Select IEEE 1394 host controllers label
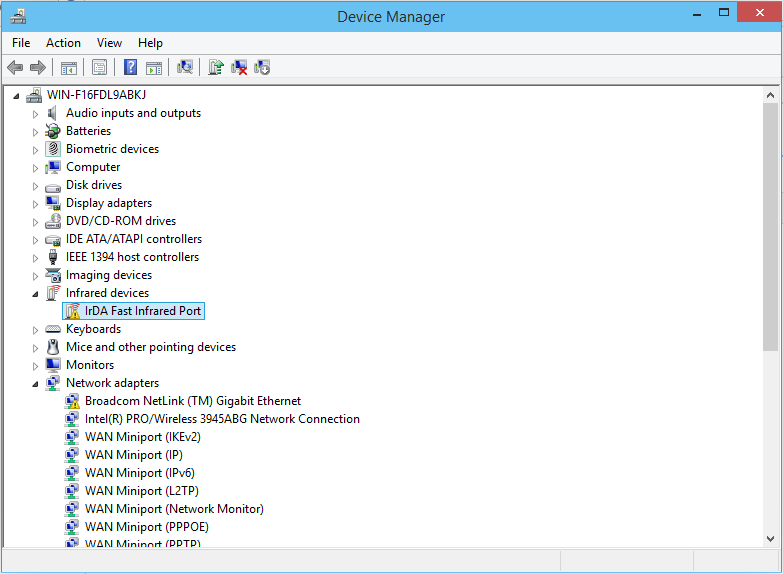 coord(132,257)
